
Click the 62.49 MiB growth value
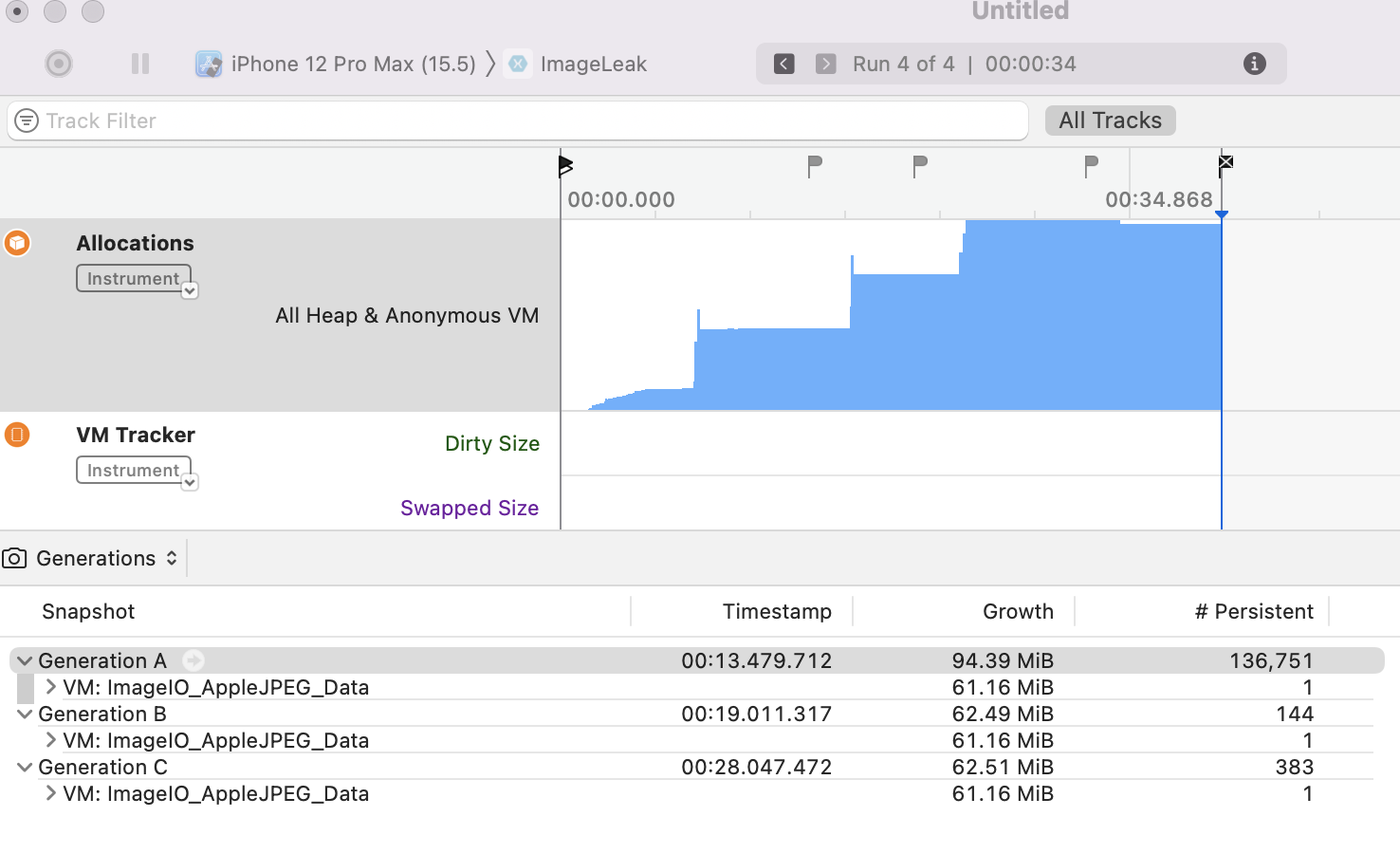pos(1003,714)
